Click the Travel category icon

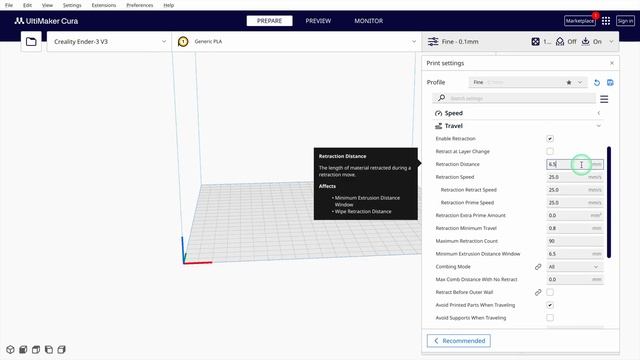pyautogui.click(x=438, y=126)
